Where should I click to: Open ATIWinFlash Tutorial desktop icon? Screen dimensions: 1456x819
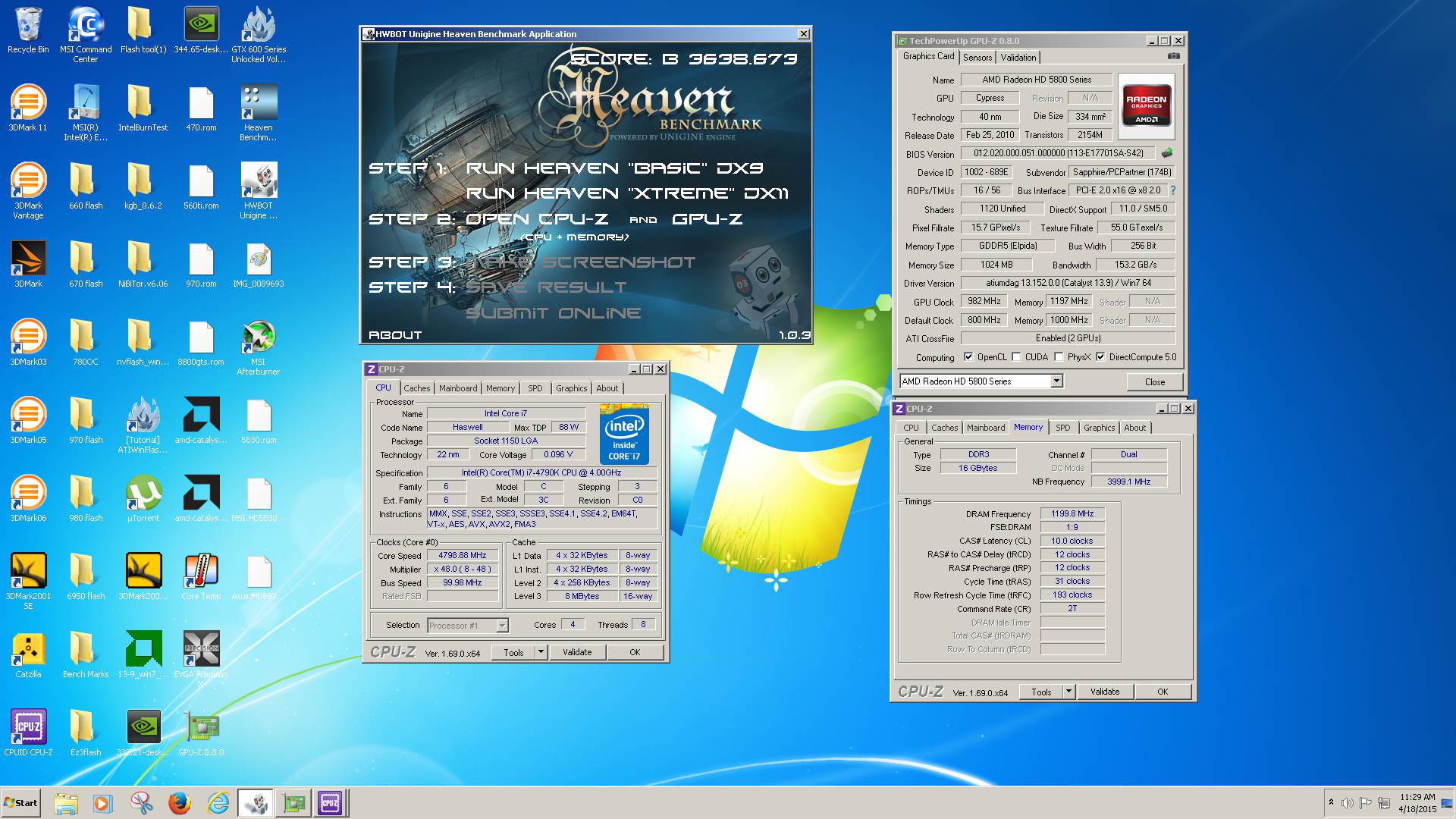pos(143,425)
